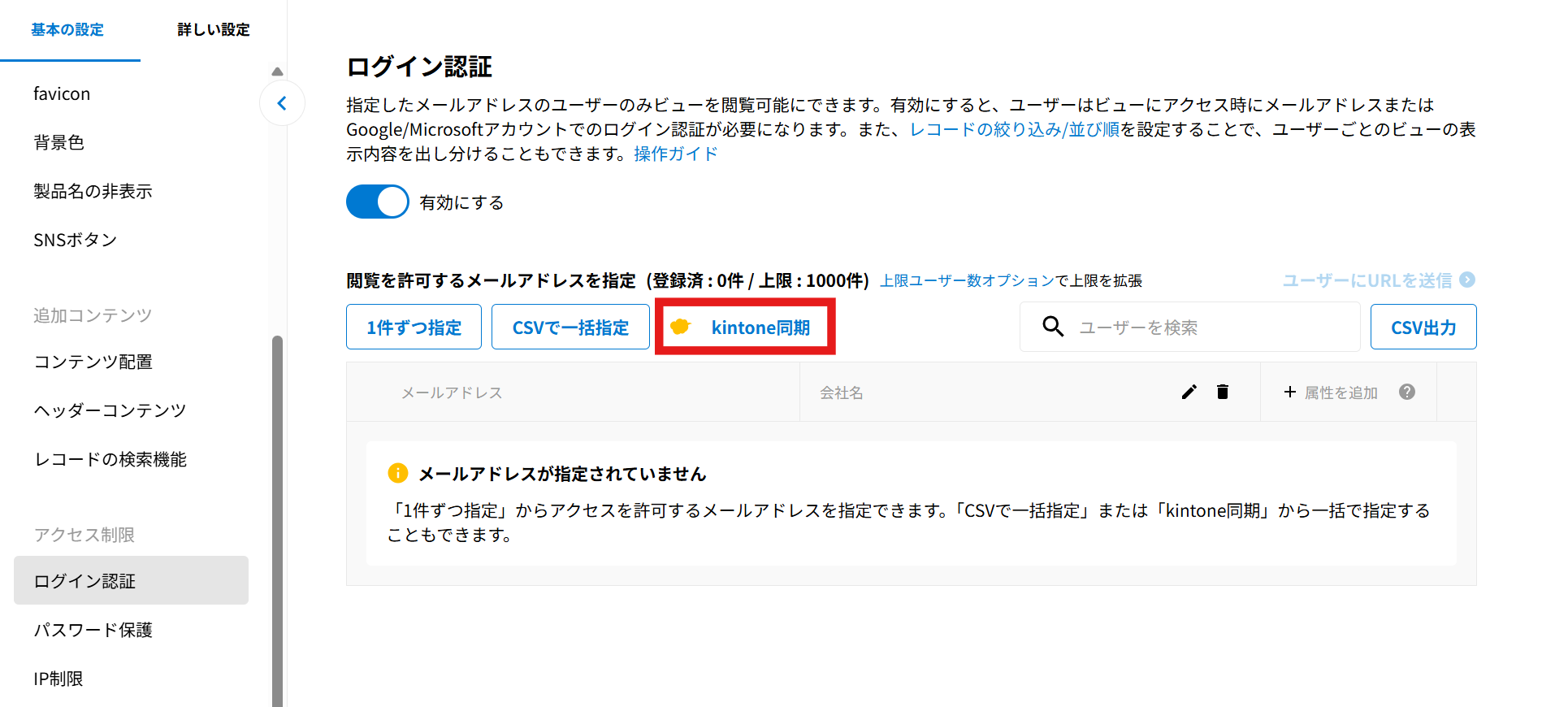Select 背景色 in the sidebar
Image resolution: width=1568 pixels, height=707 pixels.
[x=58, y=142]
